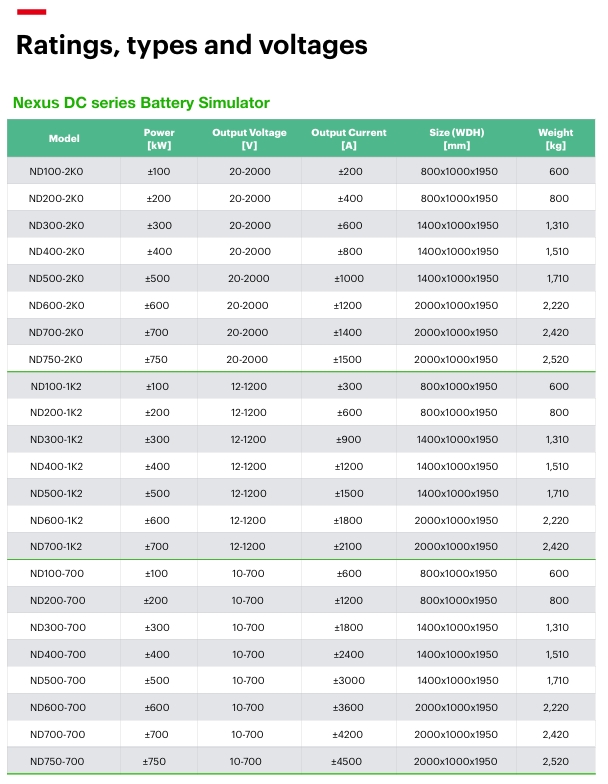608x784 pixels.
Task: Click the Output Voltage [V] header
Action: point(250,139)
